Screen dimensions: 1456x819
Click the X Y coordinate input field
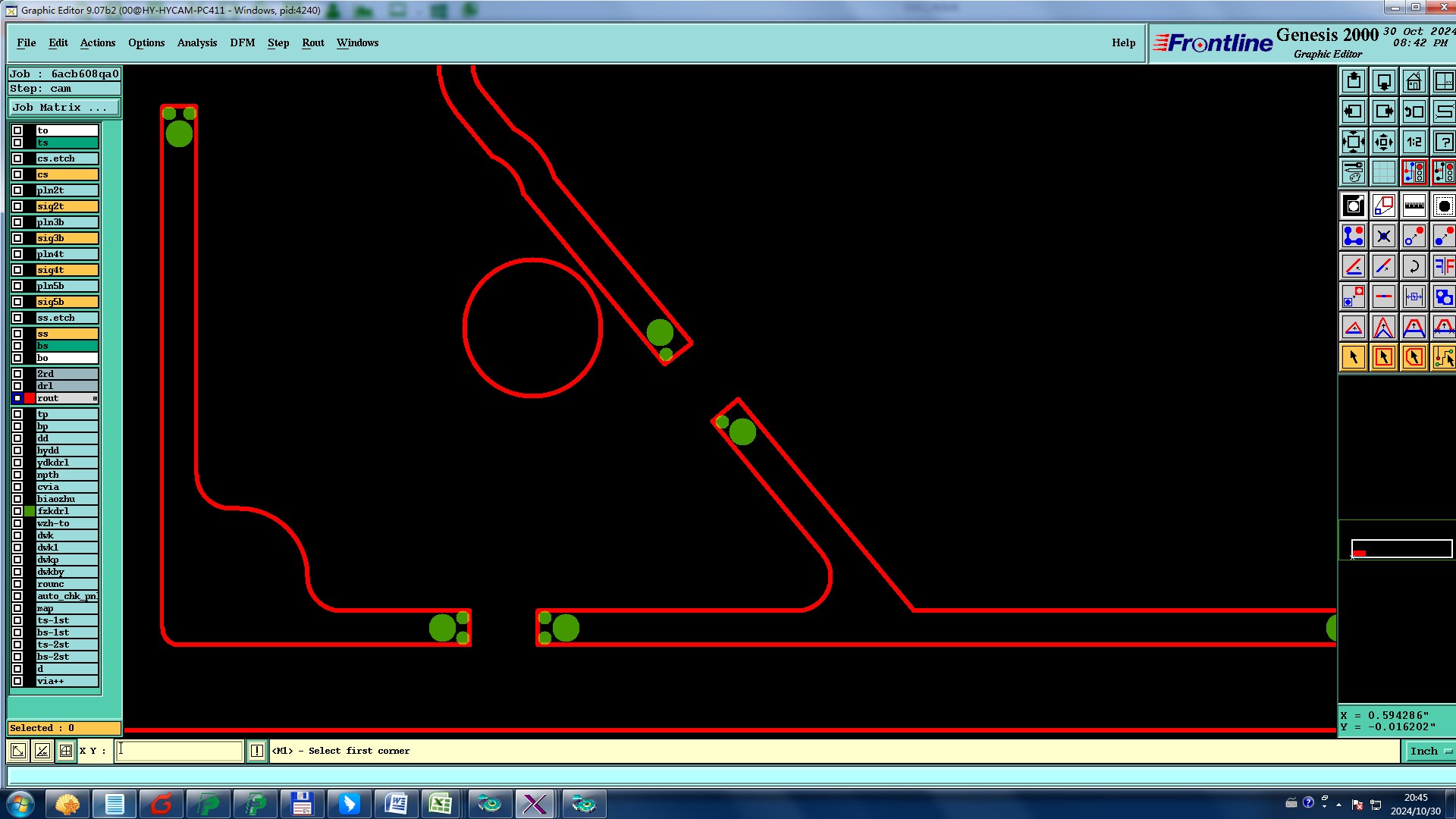[179, 751]
